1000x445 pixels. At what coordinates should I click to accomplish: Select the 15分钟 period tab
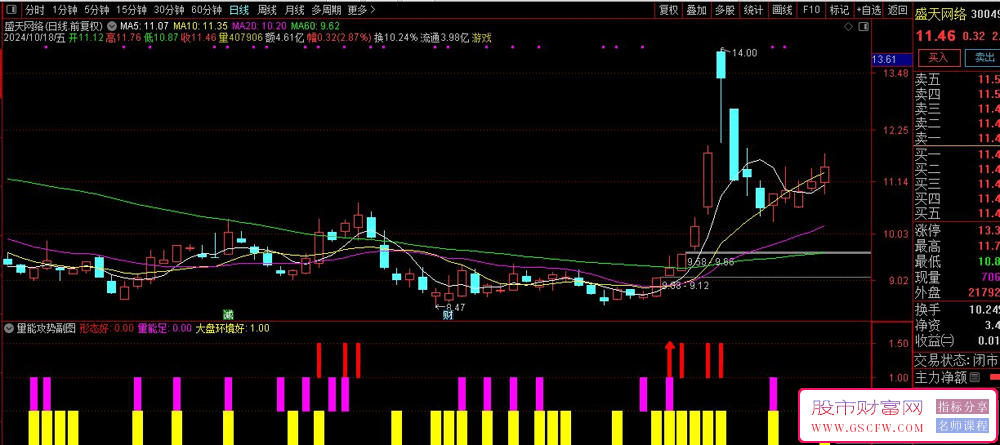click(x=131, y=10)
